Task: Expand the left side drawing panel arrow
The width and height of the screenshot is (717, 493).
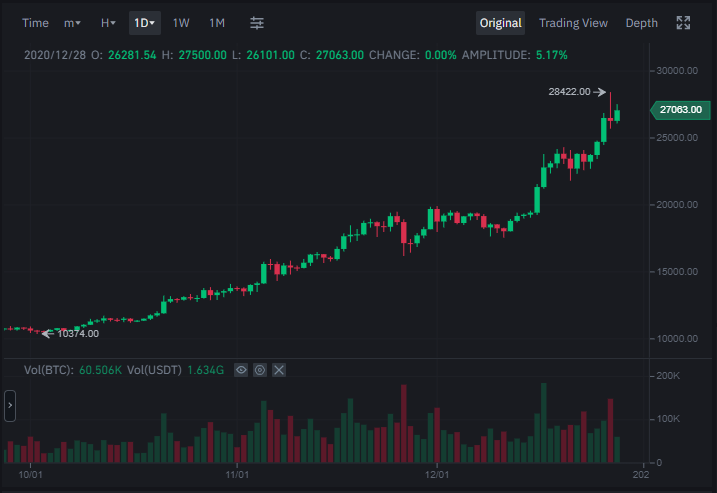Action: click(10, 406)
